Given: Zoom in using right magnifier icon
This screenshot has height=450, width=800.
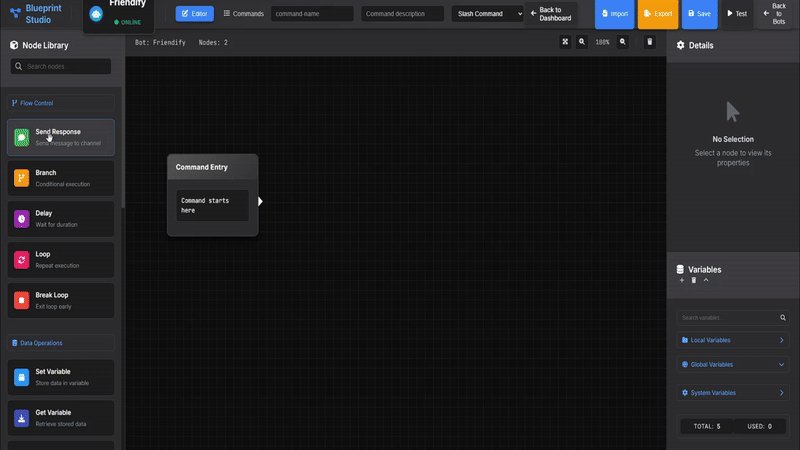Looking at the screenshot, I should (x=622, y=42).
